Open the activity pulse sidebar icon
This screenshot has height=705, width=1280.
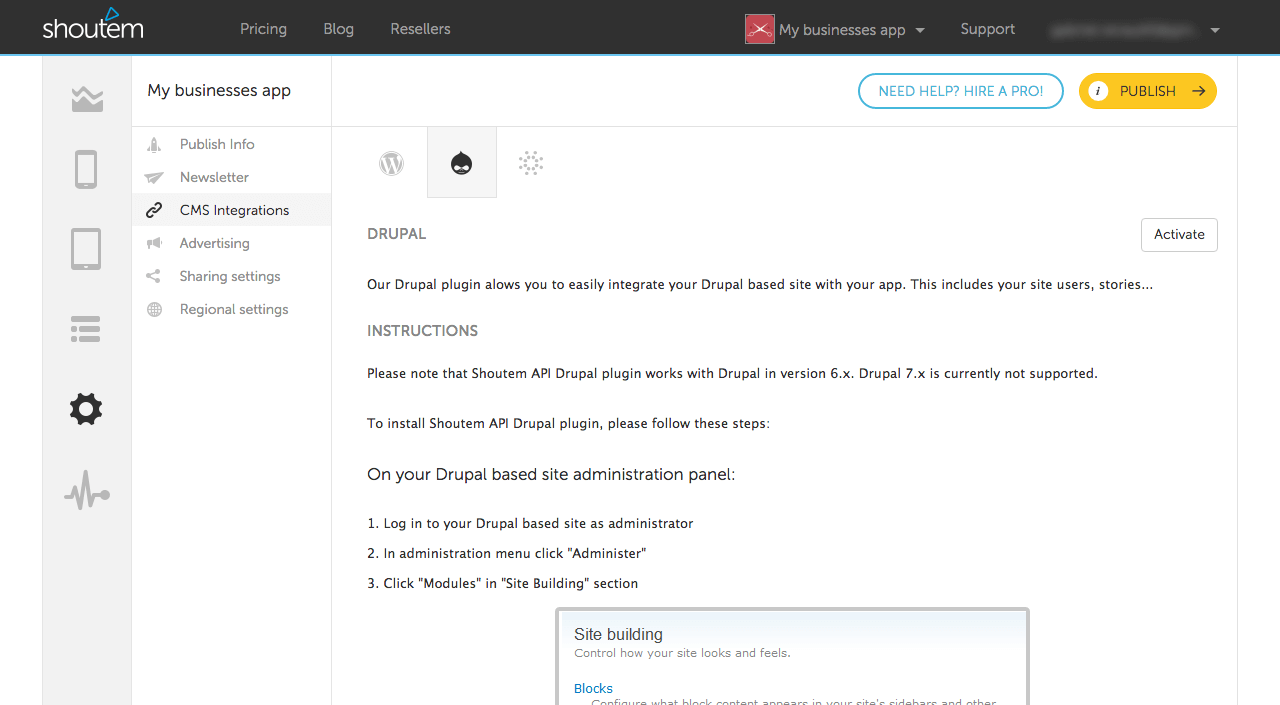86,493
